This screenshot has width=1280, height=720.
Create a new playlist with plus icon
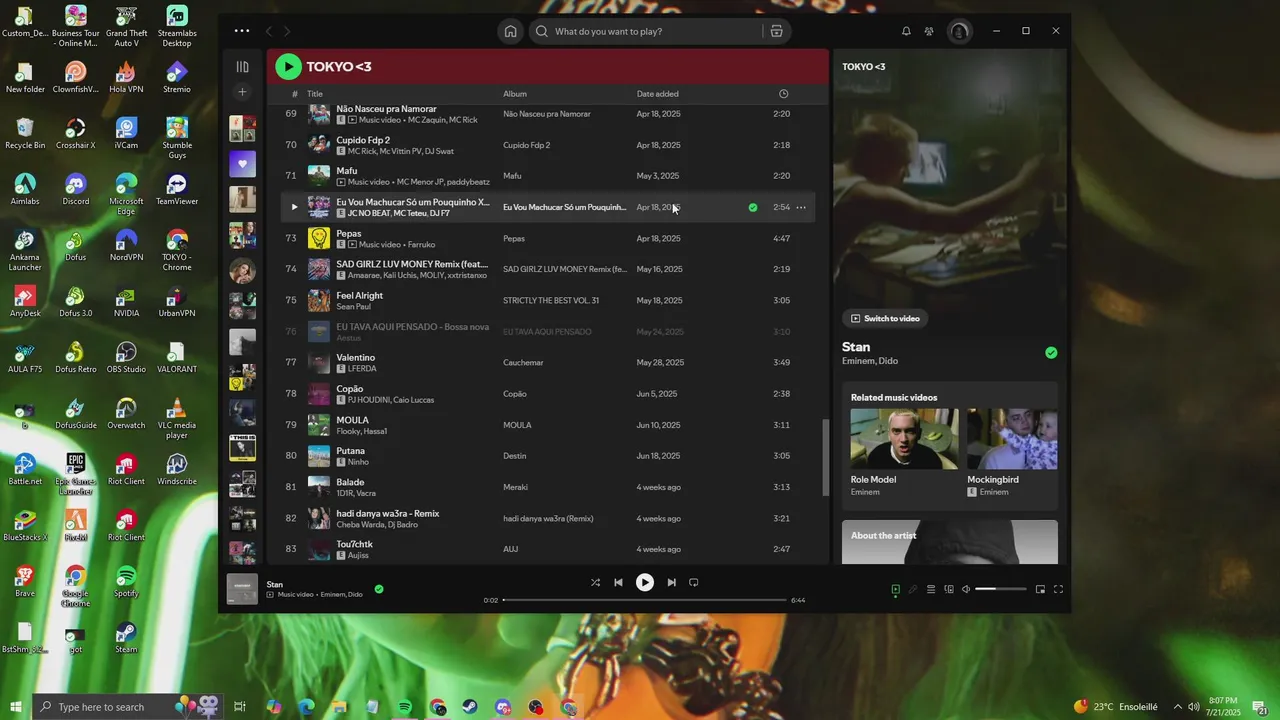pyautogui.click(x=242, y=92)
